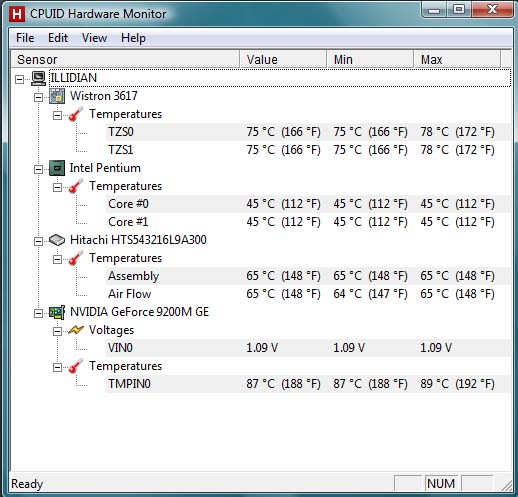Click the Sensor column header
Image resolution: width=518 pixels, height=497 pixels.
pos(125,60)
